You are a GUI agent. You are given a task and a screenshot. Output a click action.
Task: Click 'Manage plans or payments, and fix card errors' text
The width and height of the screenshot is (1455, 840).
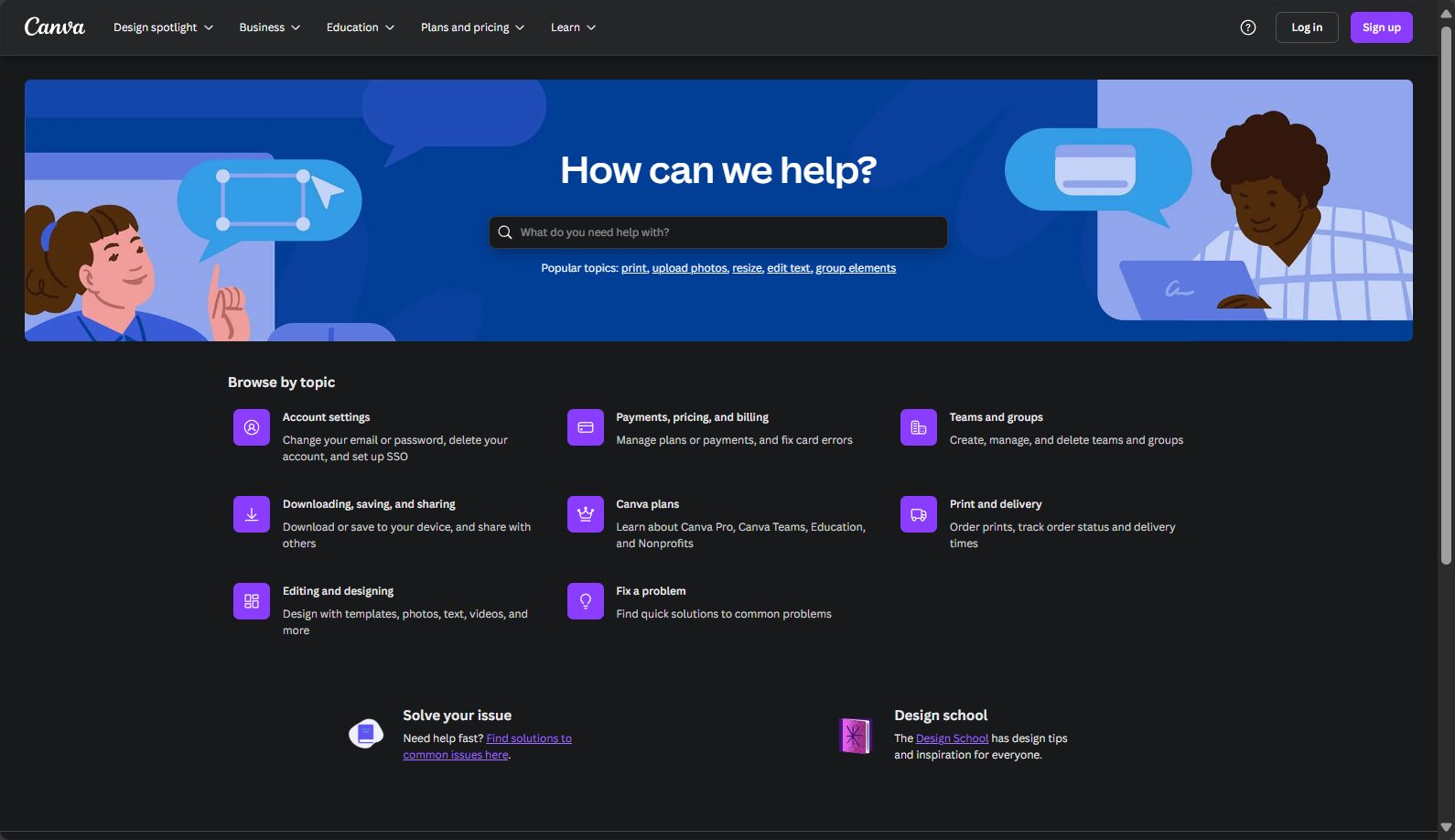pyautogui.click(x=734, y=440)
